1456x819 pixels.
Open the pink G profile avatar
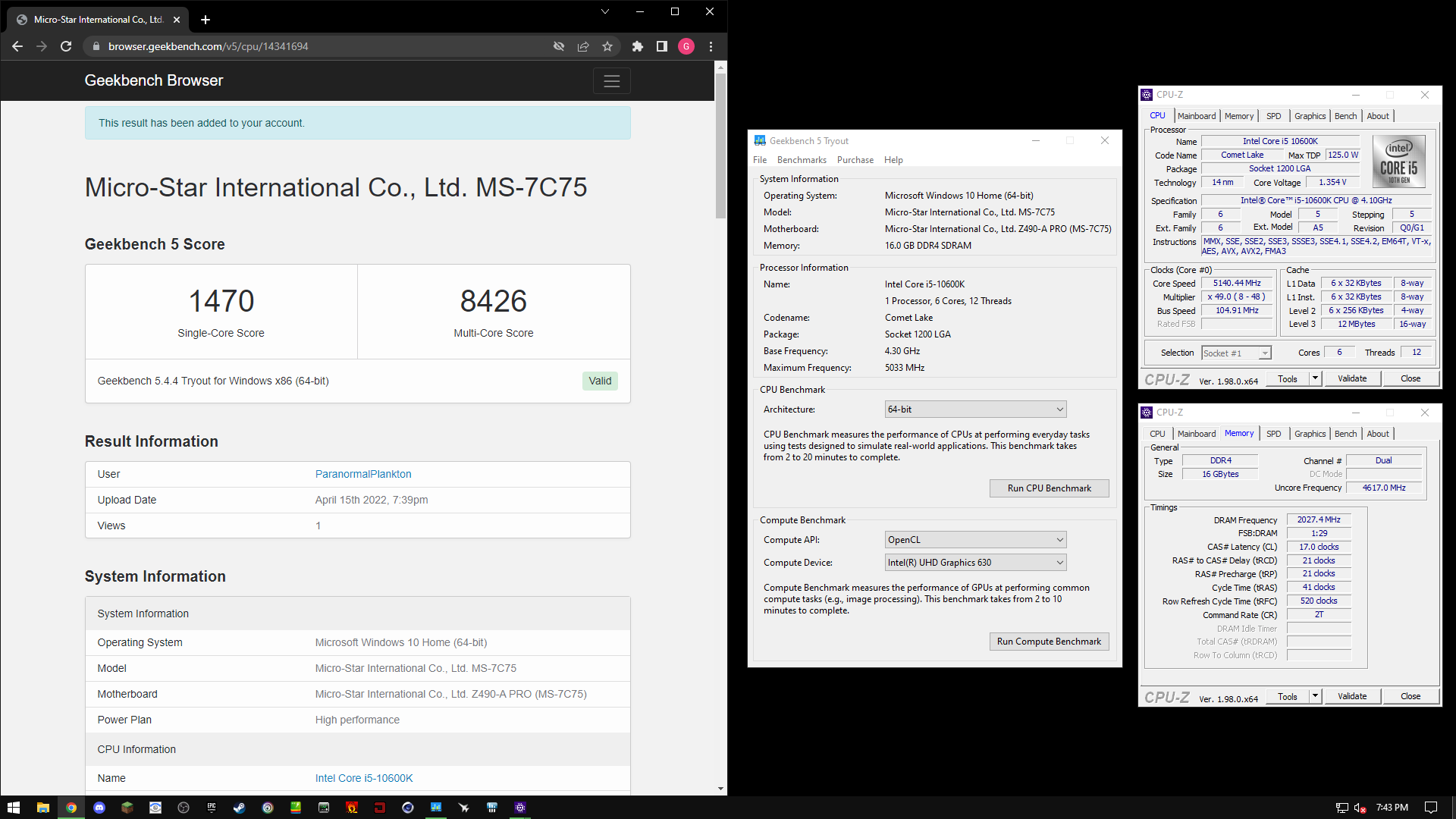[x=686, y=46]
